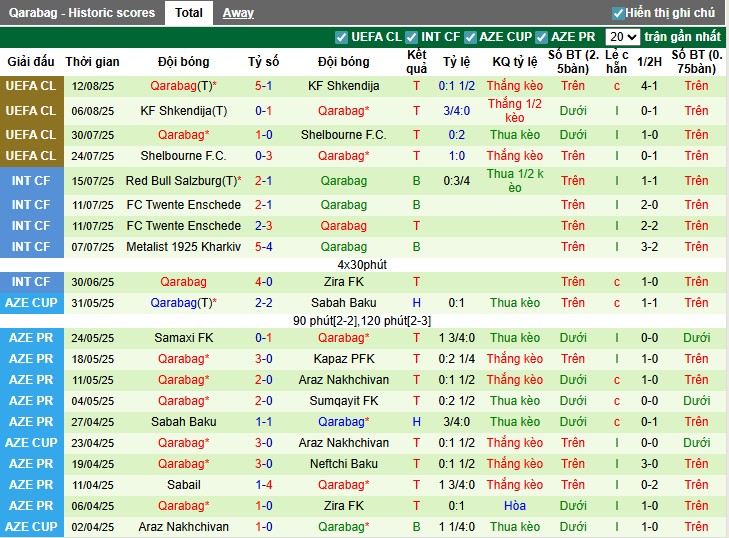Open the Sumqayit FK team link
The image size is (729, 538).
coord(343,401)
